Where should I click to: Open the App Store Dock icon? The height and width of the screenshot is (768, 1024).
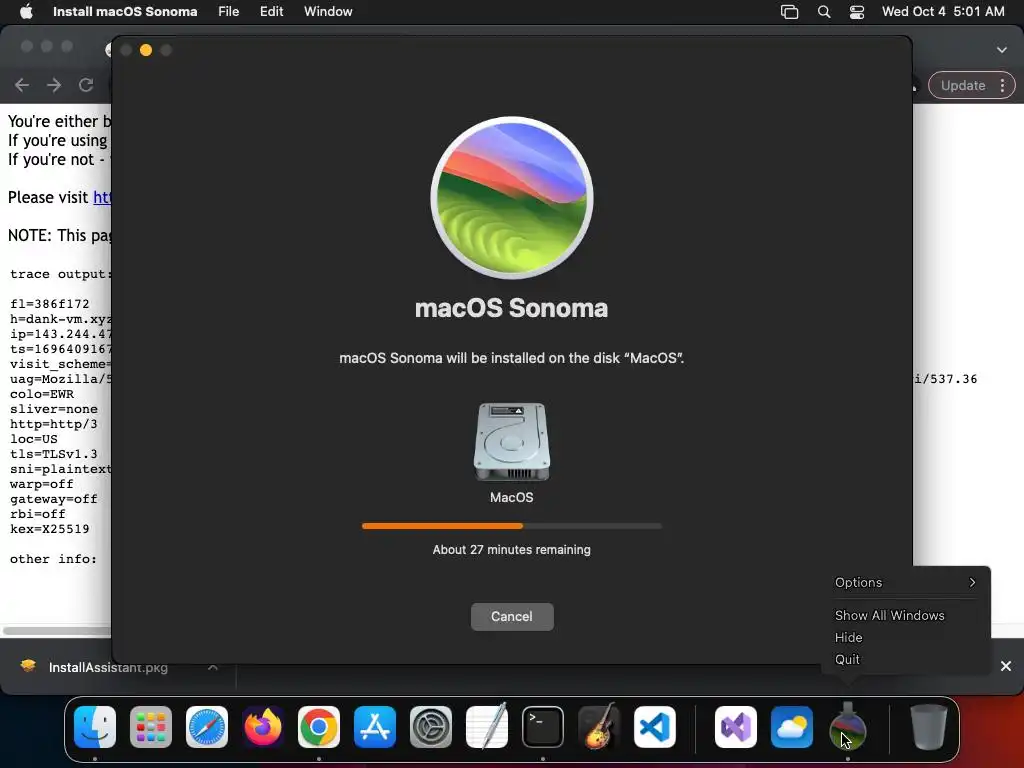tap(375, 727)
